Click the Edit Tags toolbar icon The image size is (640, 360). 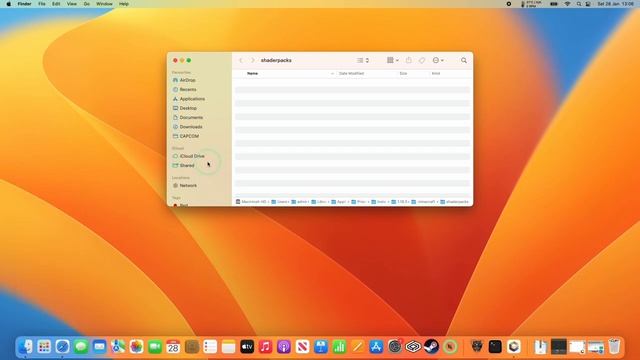(422, 60)
